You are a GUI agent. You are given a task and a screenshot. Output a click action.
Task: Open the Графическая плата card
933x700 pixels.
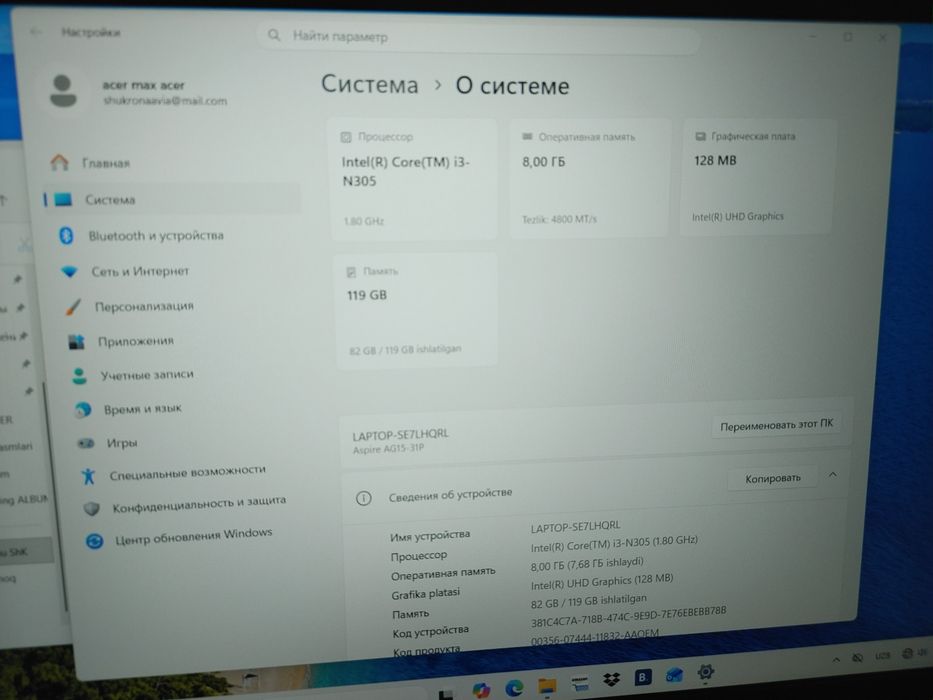click(757, 176)
